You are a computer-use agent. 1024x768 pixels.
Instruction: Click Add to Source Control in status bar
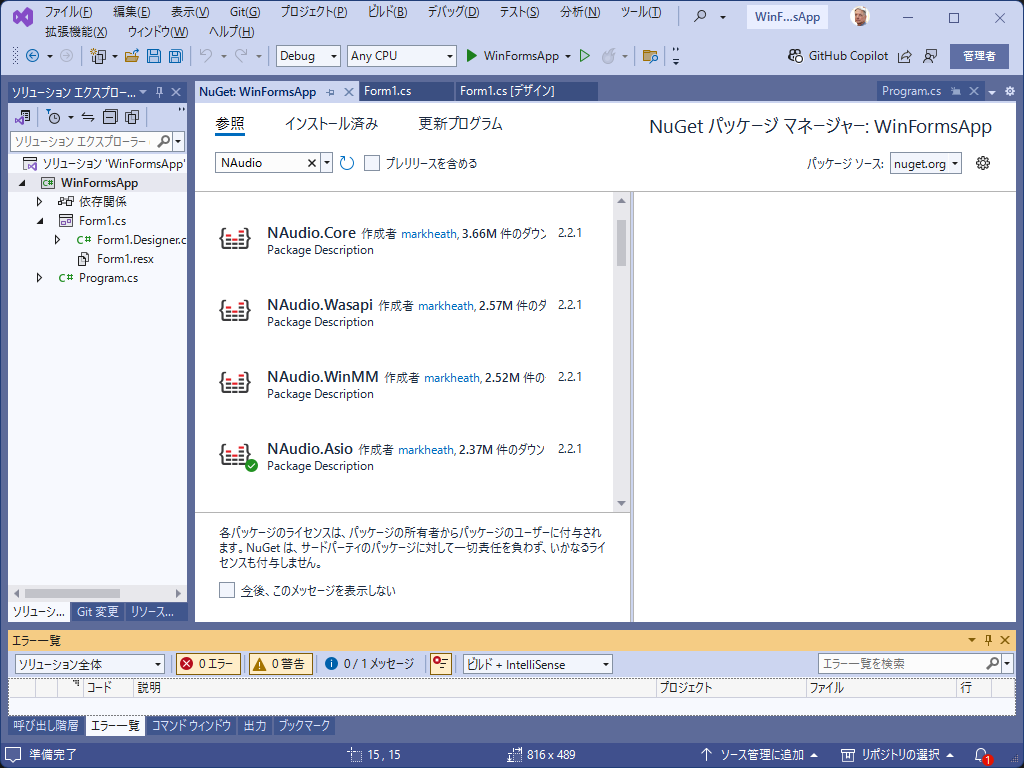pos(760,755)
